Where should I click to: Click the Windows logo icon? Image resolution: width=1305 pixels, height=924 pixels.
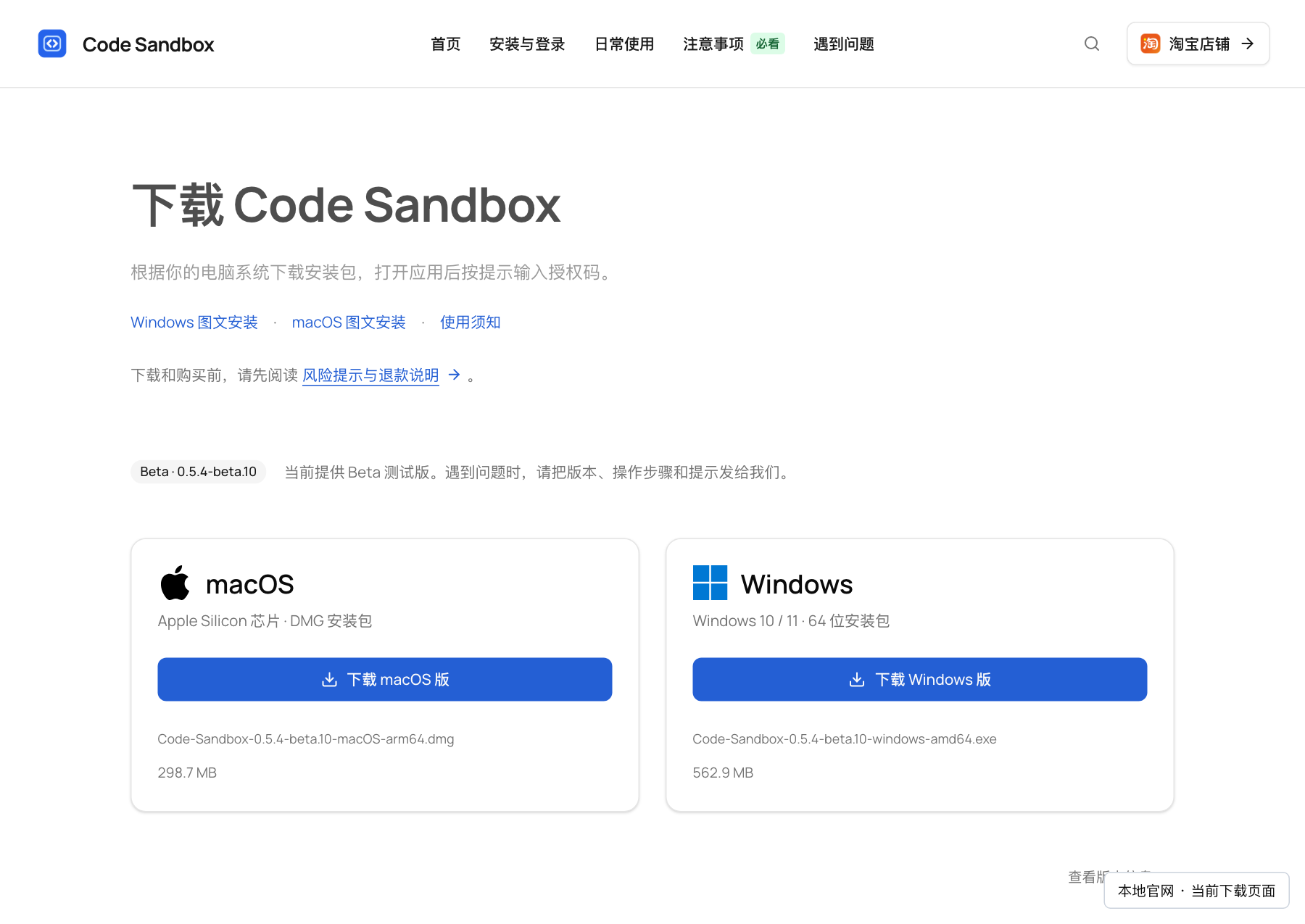click(x=710, y=583)
